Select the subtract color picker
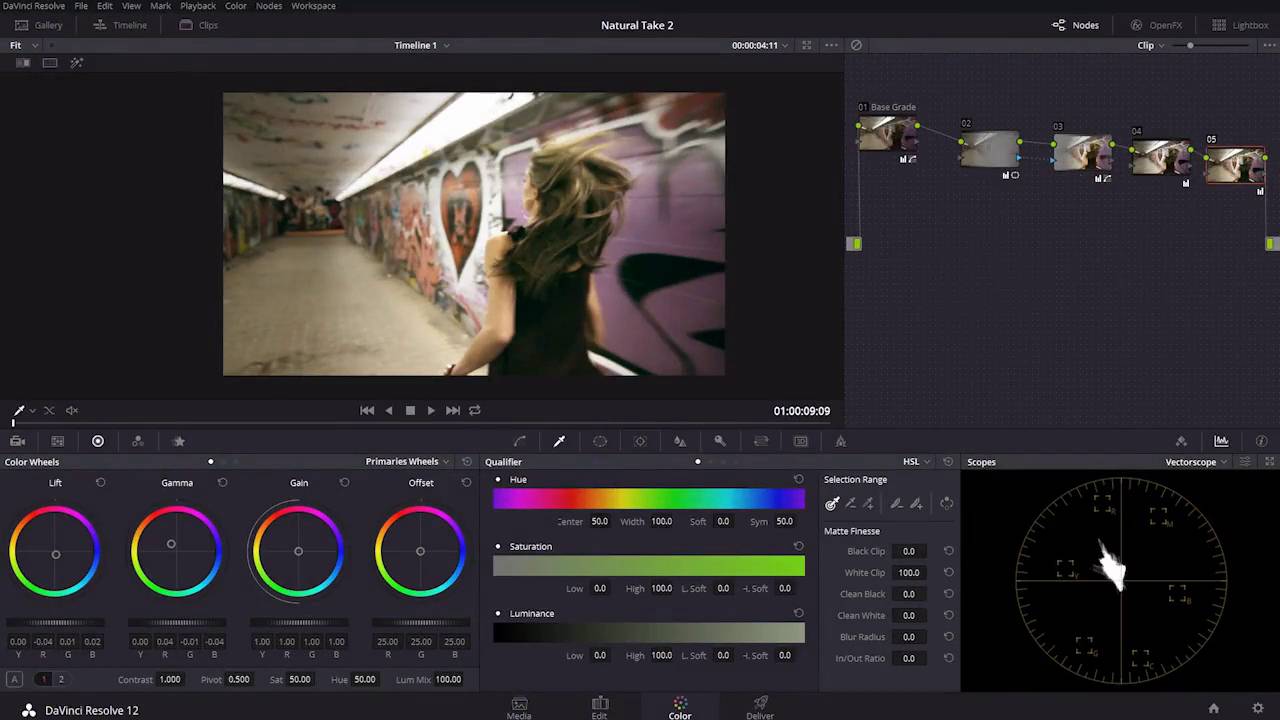Image resolution: width=1280 pixels, height=720 pixels. click(x=851, y=504)
